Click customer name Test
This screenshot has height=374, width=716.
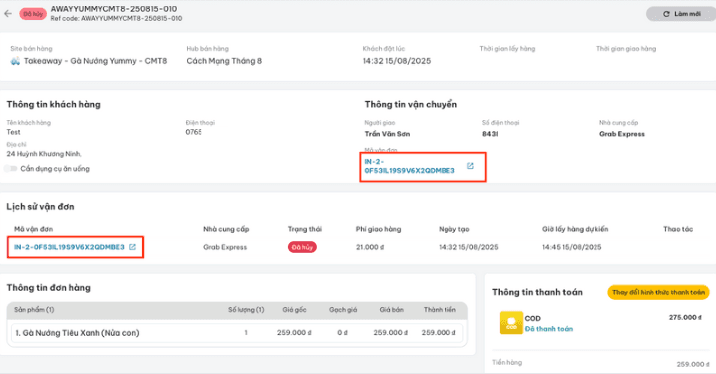(x=13, y=132)
